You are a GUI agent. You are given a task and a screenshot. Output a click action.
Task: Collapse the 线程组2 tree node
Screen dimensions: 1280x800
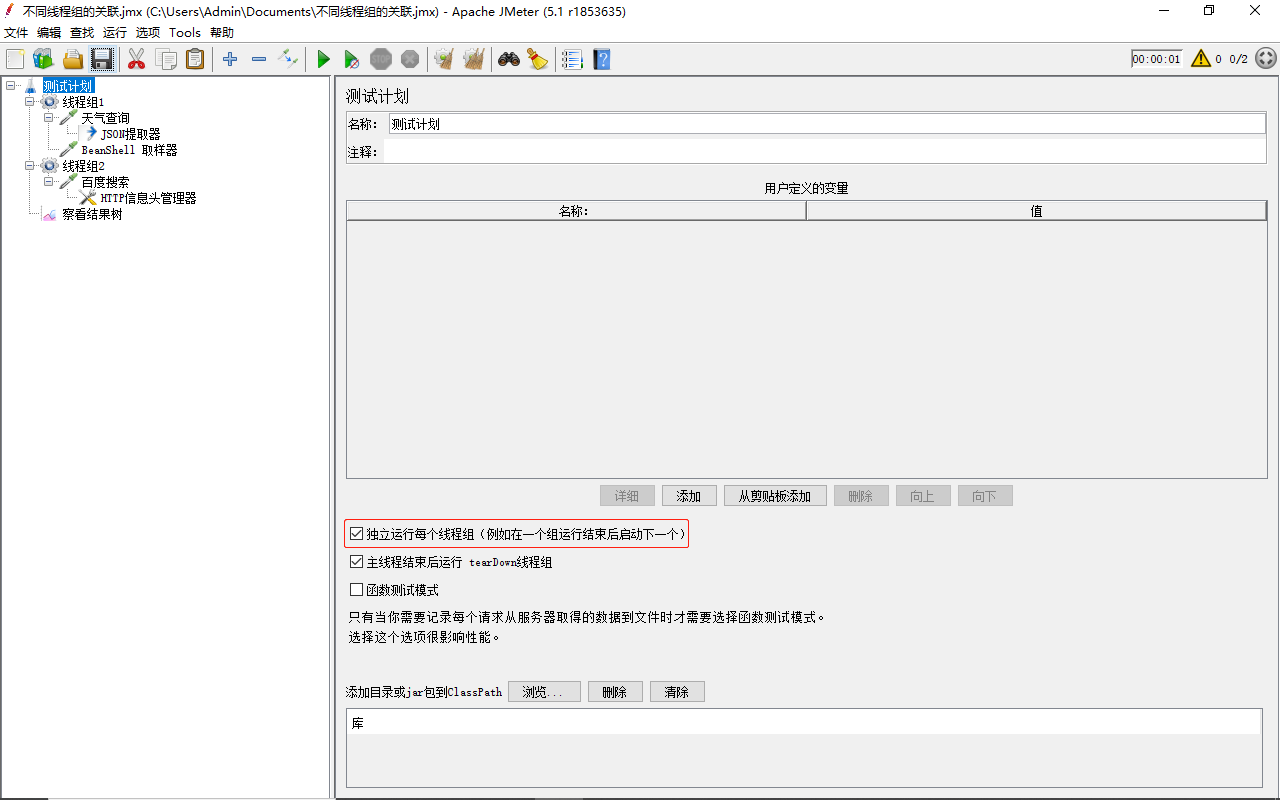coord(29,166)
